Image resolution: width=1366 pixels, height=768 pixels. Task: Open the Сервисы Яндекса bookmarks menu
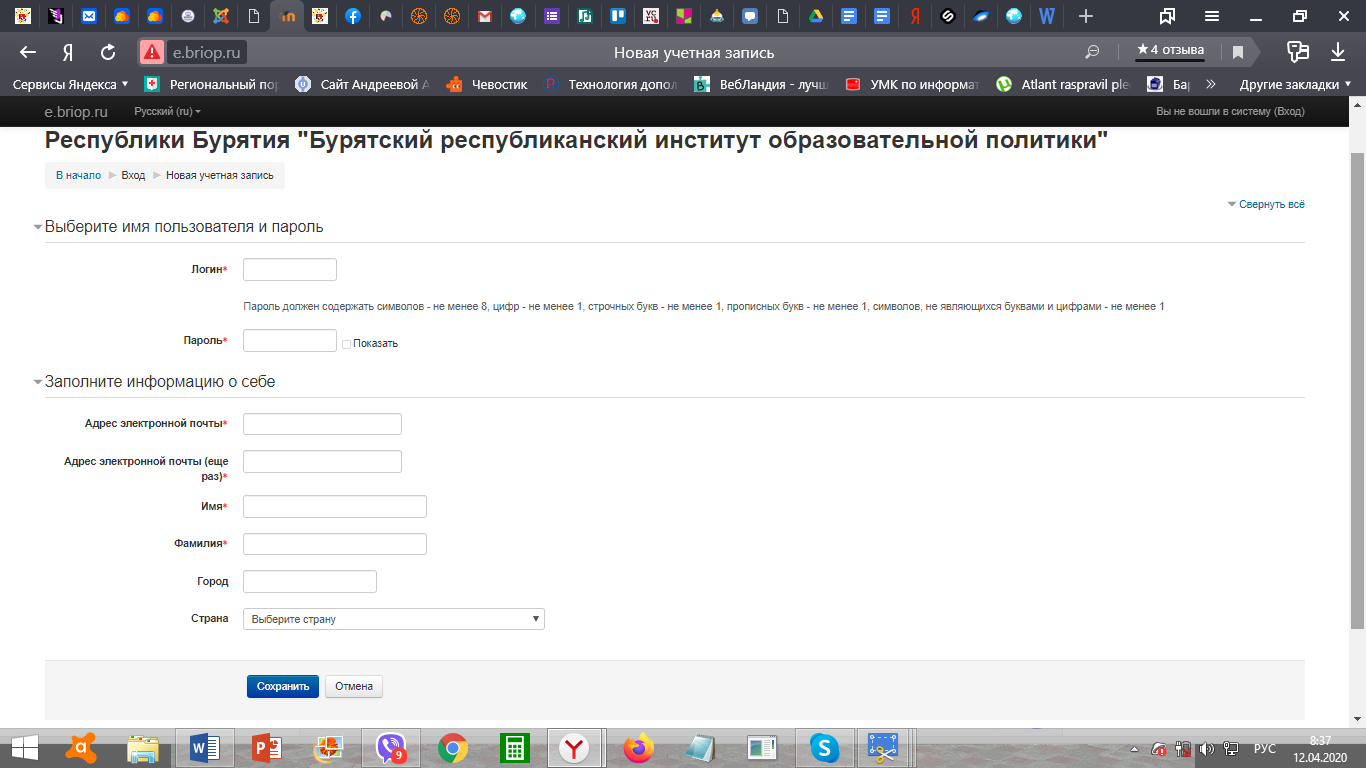[70, 85]
